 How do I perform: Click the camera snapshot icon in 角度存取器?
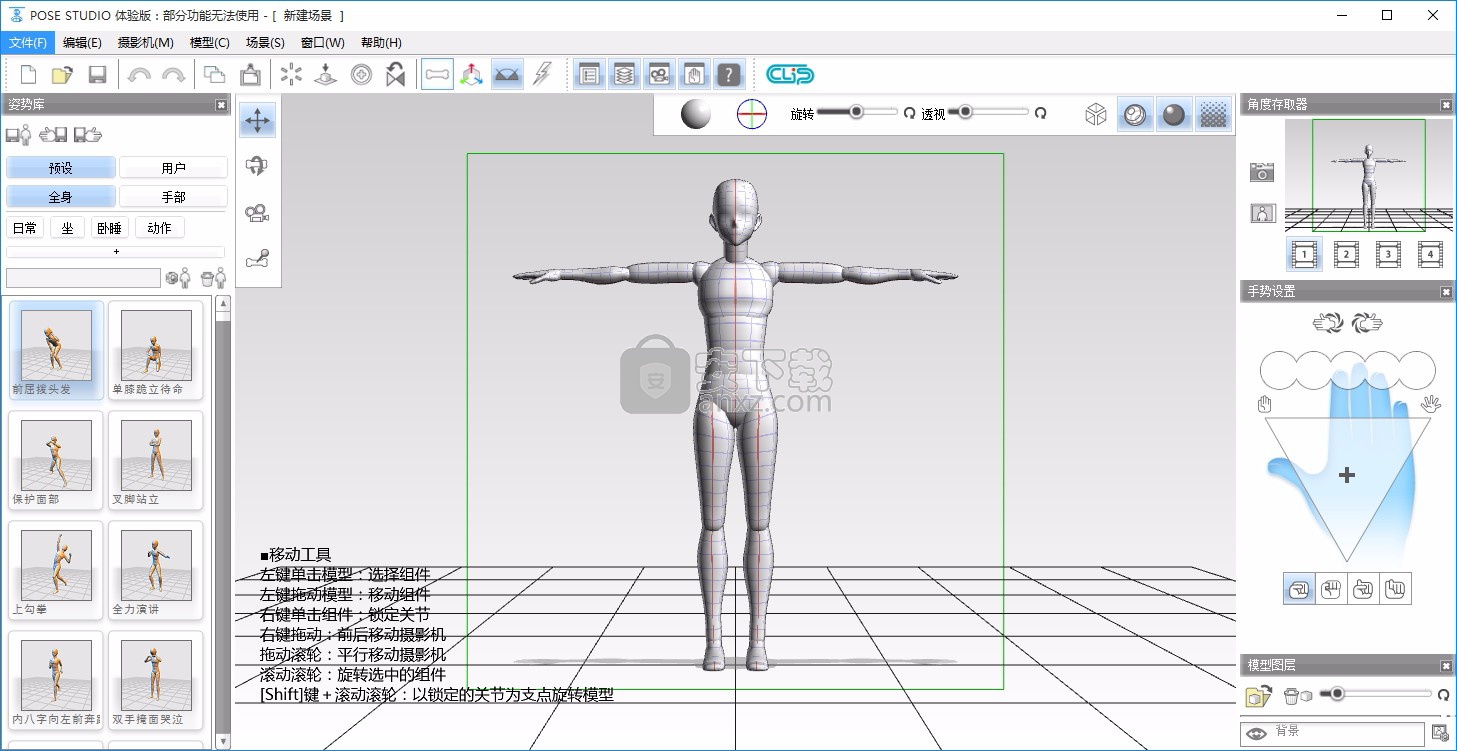click(1262, 172)
